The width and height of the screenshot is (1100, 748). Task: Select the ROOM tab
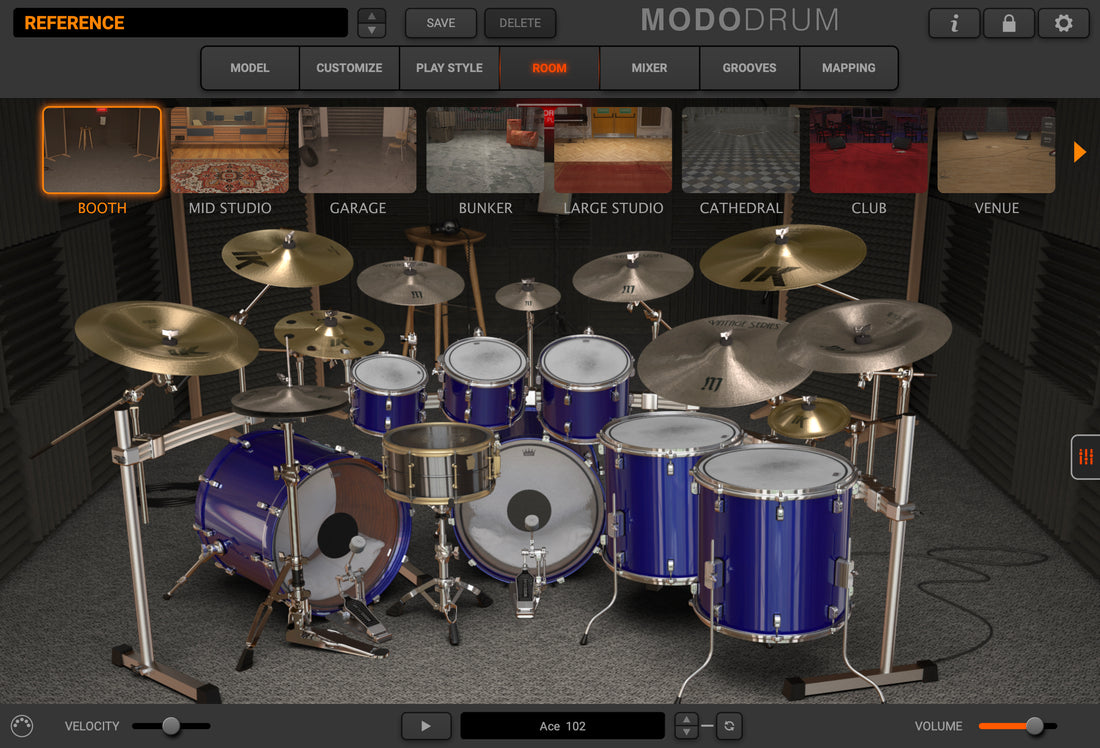coord(549,68)
